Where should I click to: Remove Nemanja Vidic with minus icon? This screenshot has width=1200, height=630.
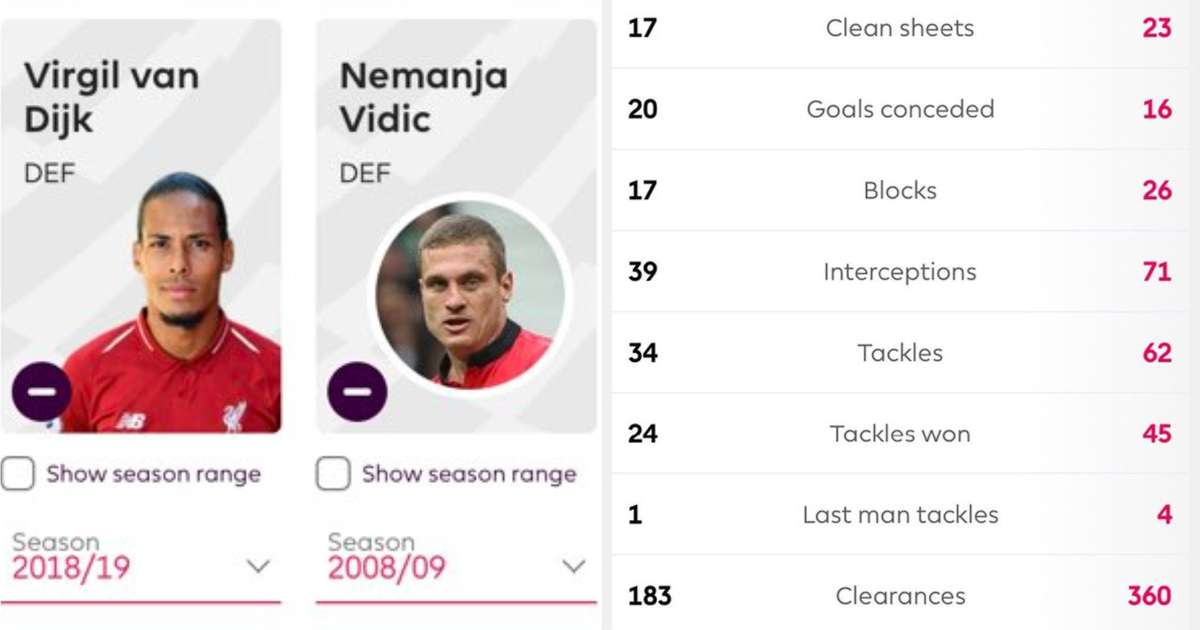pyautogui.click(x=357, y=391)
